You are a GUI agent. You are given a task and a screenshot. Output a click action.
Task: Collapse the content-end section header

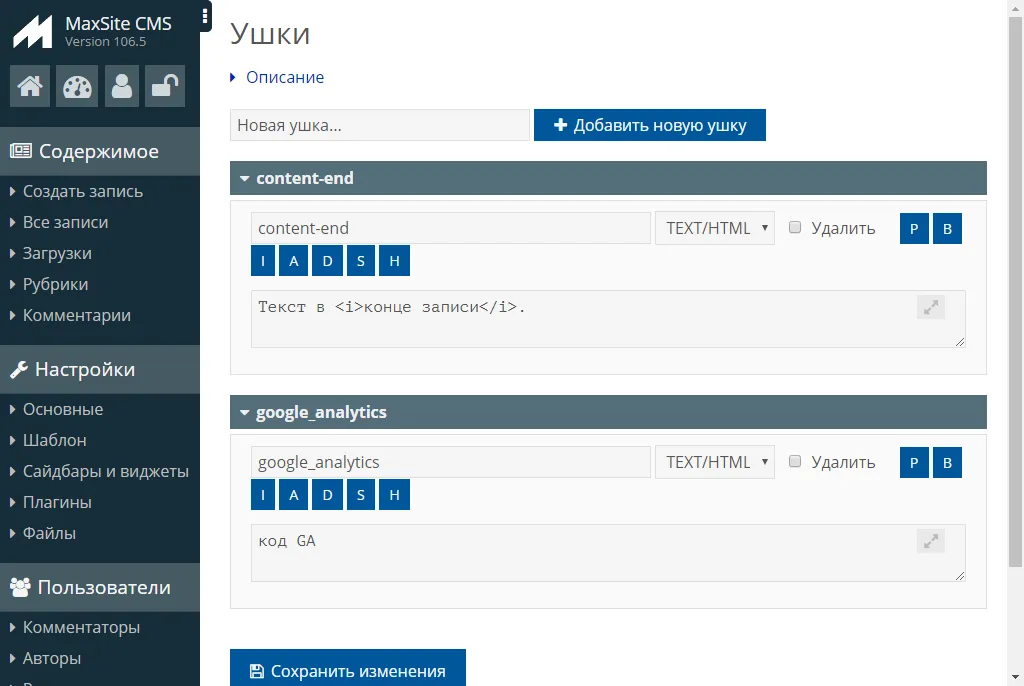[304, 178]
